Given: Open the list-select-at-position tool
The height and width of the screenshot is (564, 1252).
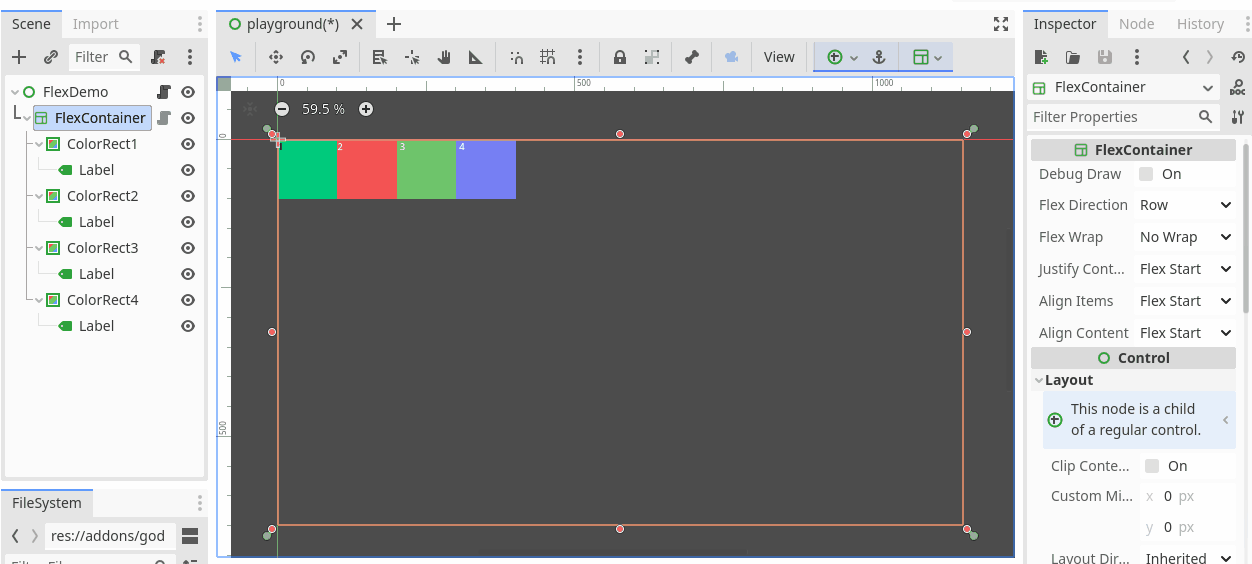Looking at the screenshot, I should 380,57.
